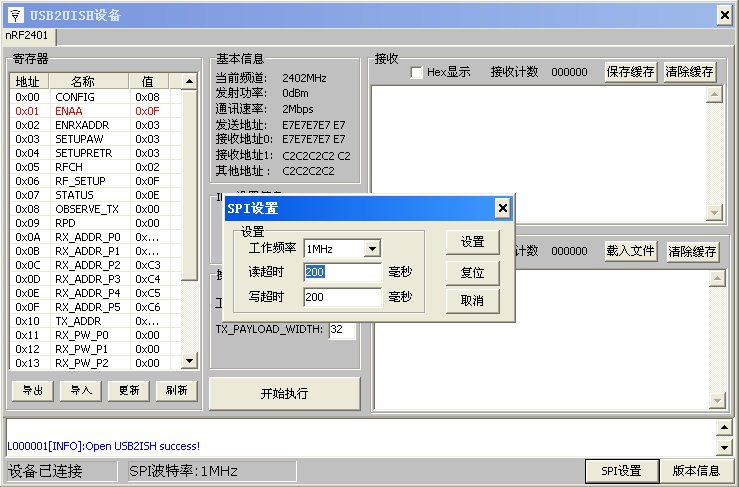Viewport: 739px width, 487px height.
Task: Select the RFCH register row
Action: coord(95,167)
